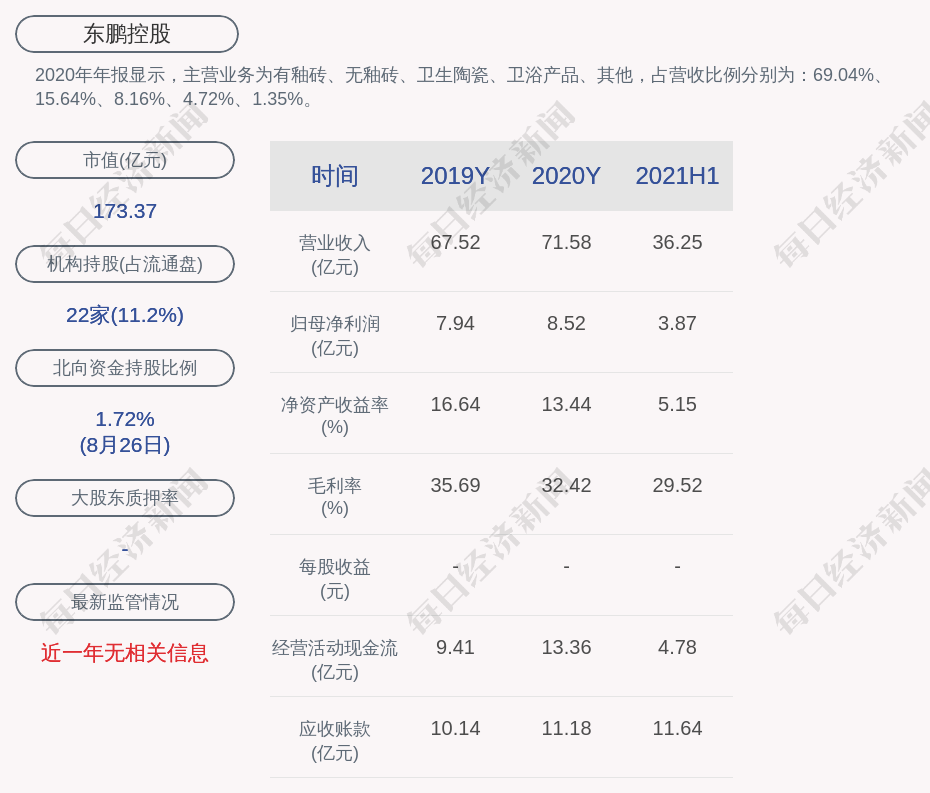
Task: Select the 2021H1 column header
Action: click(x=677, y=176)
